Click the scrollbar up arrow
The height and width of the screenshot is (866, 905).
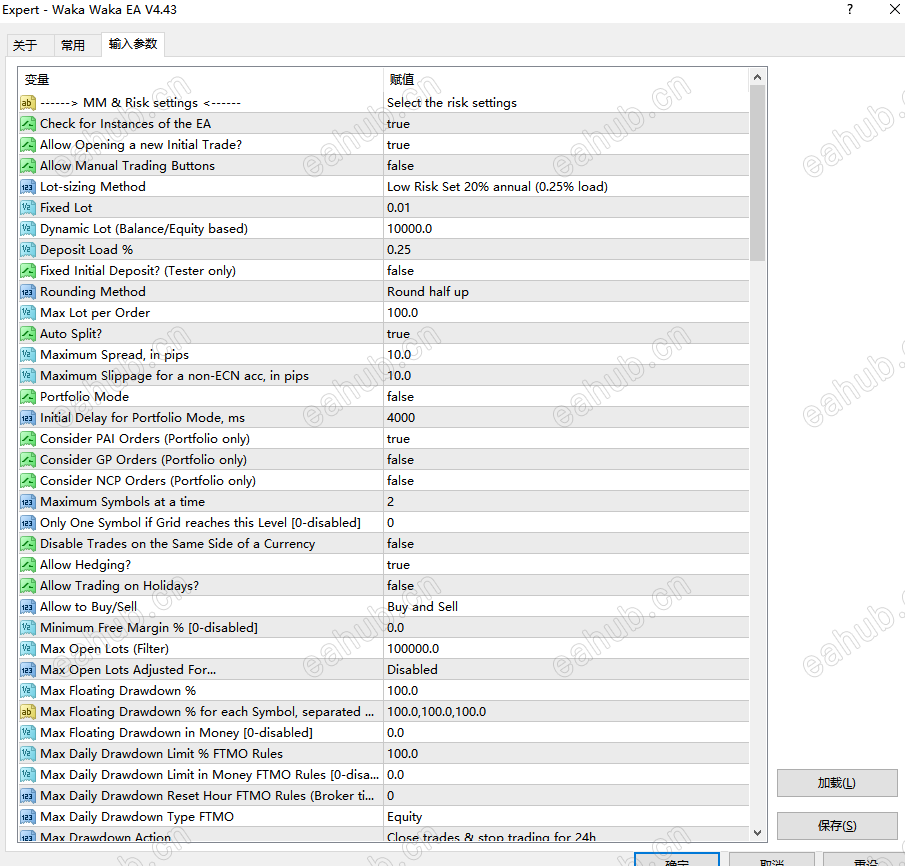click(758, 77)
